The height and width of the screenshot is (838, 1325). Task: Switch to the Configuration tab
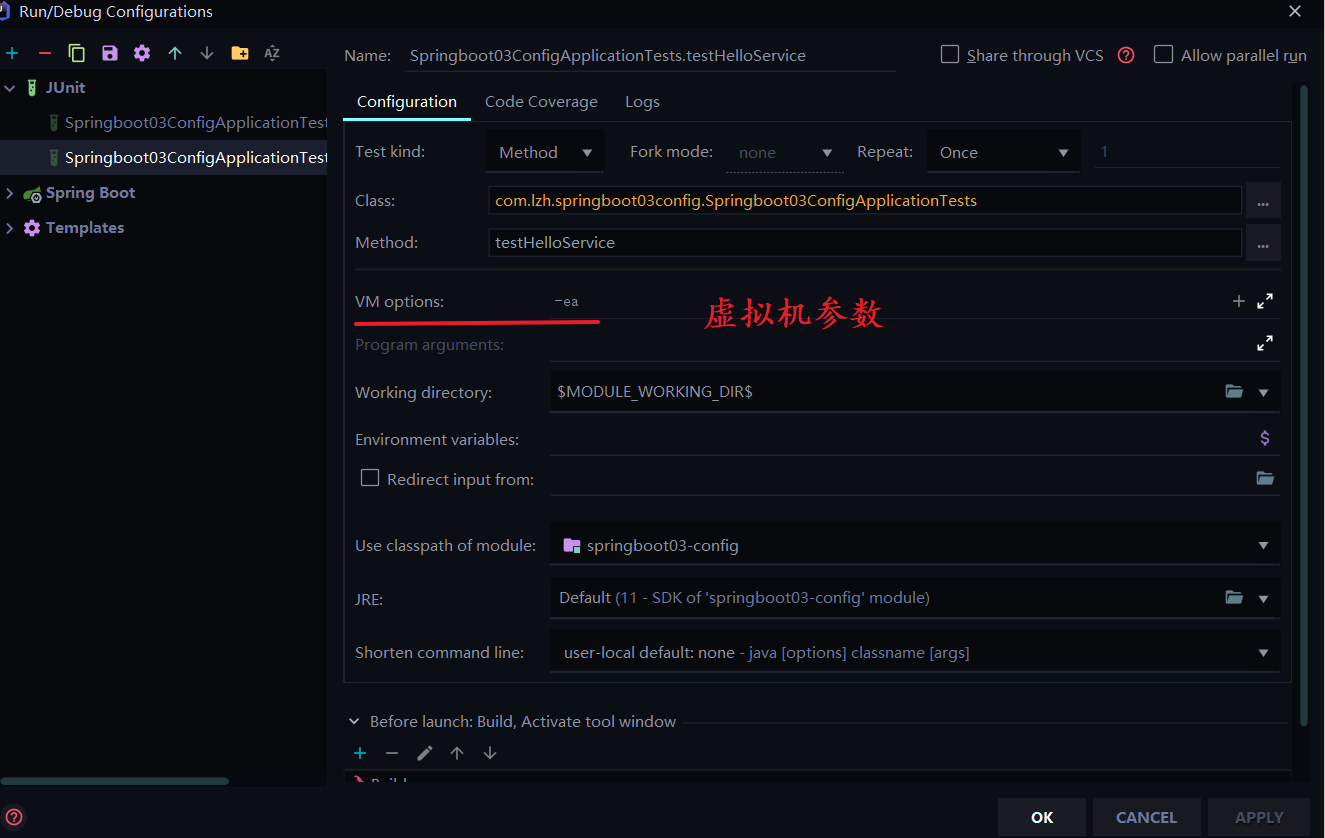click(407, 102)
